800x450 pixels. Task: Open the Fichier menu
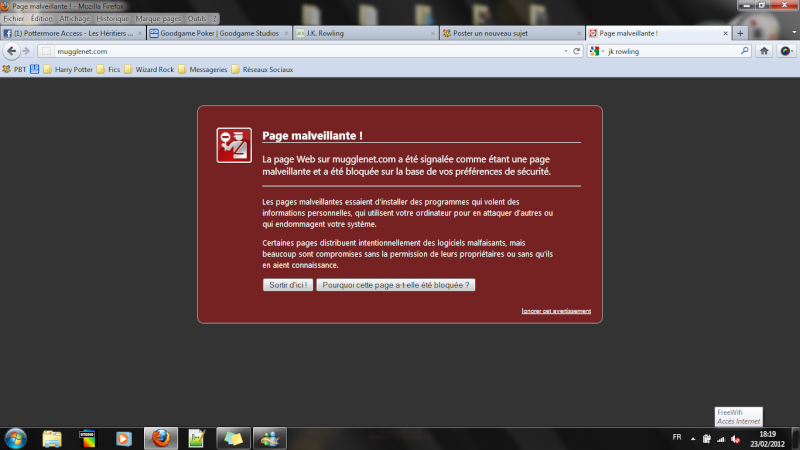click(x=14, y=18)
